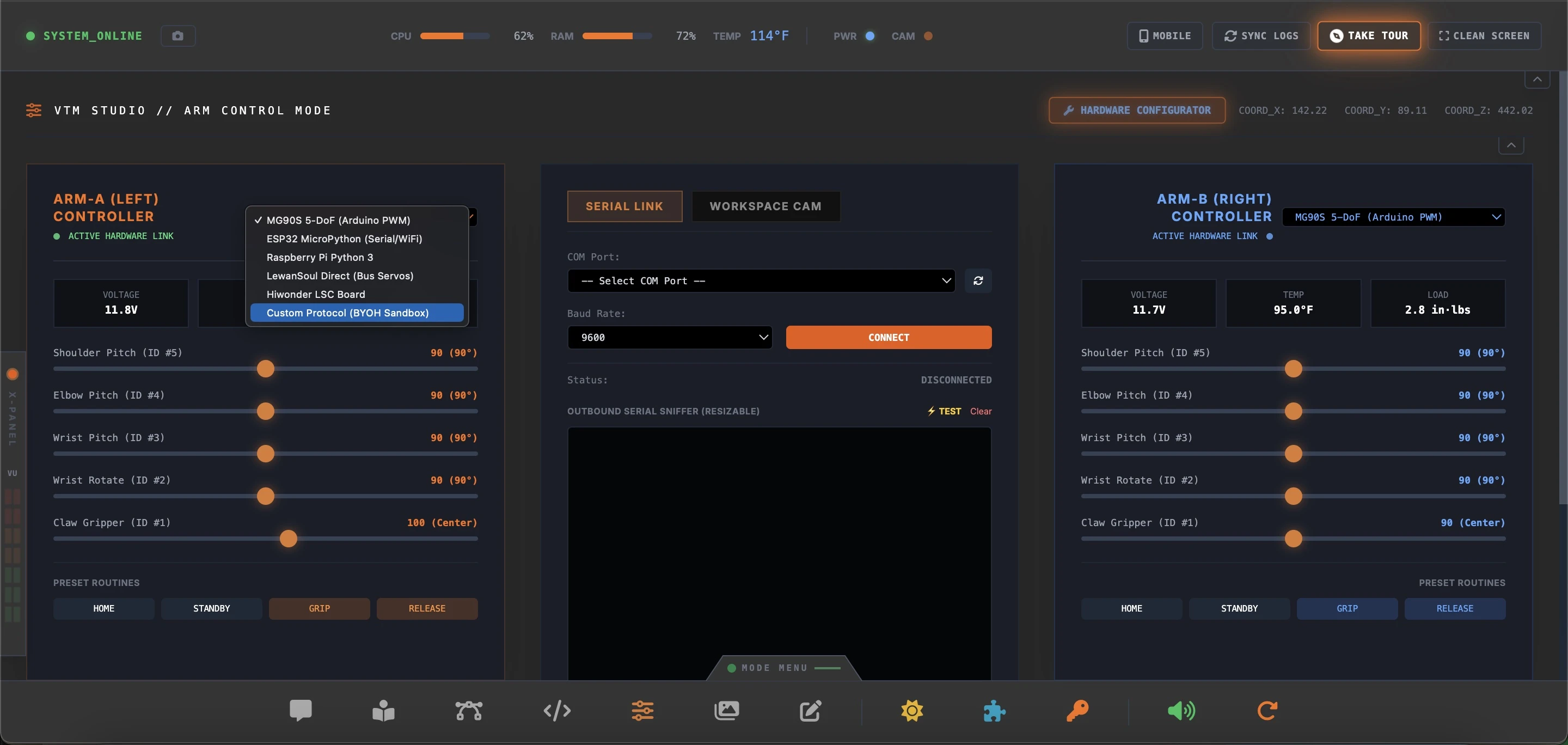Open the chat bubble icon in bottom dock
The width and height of the screenshot is (1568, 745).
(x=301, y=710)
